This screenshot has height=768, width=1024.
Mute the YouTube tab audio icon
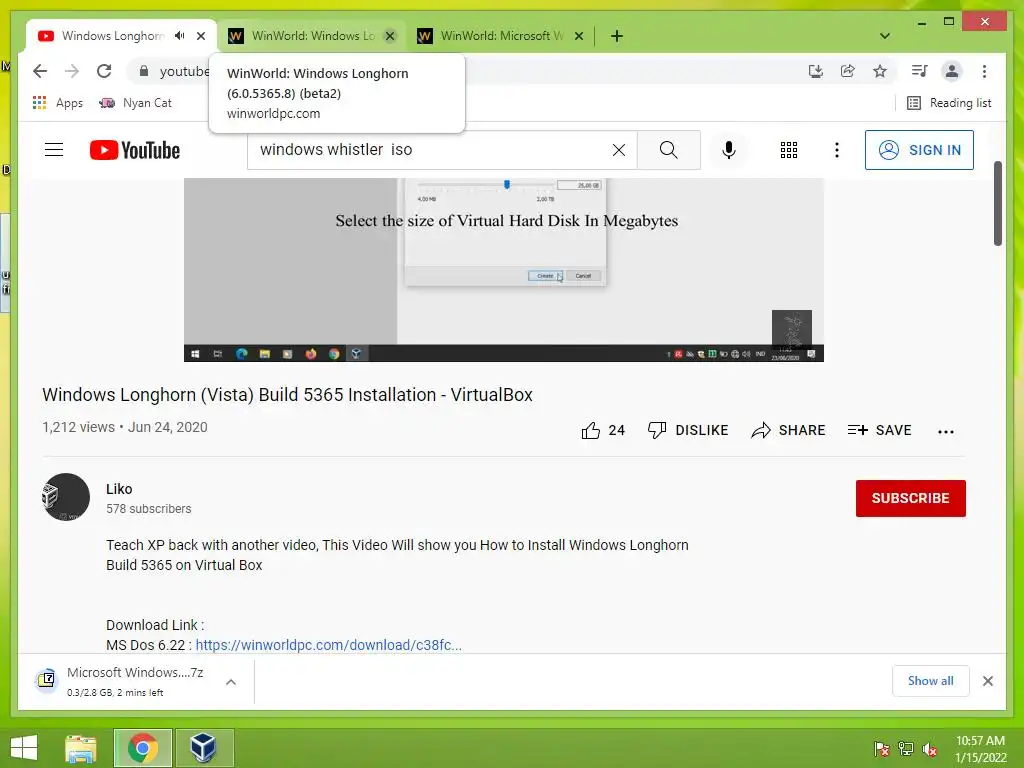pos(180,36)
